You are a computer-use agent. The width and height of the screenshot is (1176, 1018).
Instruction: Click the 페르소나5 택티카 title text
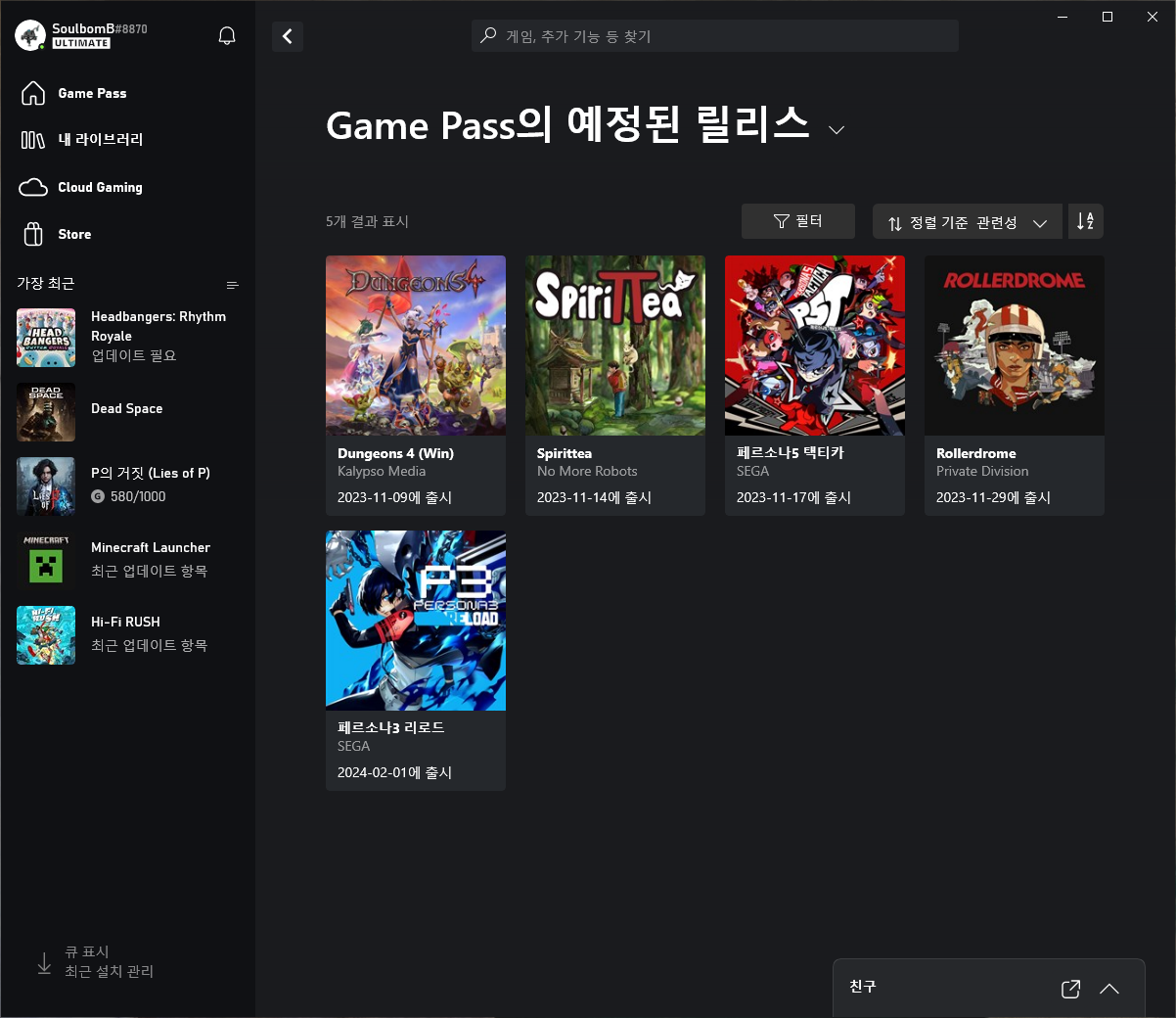tap(791, 452)
